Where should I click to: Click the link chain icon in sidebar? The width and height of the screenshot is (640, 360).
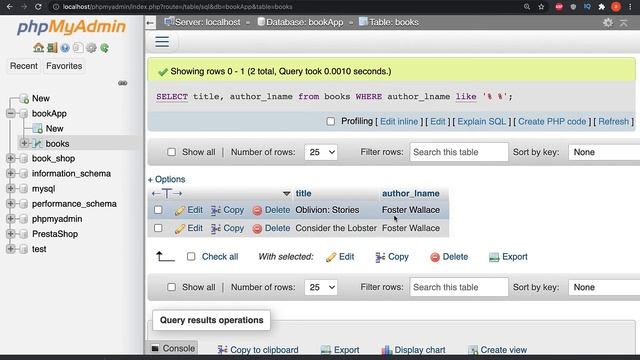(x=122, y=83)
